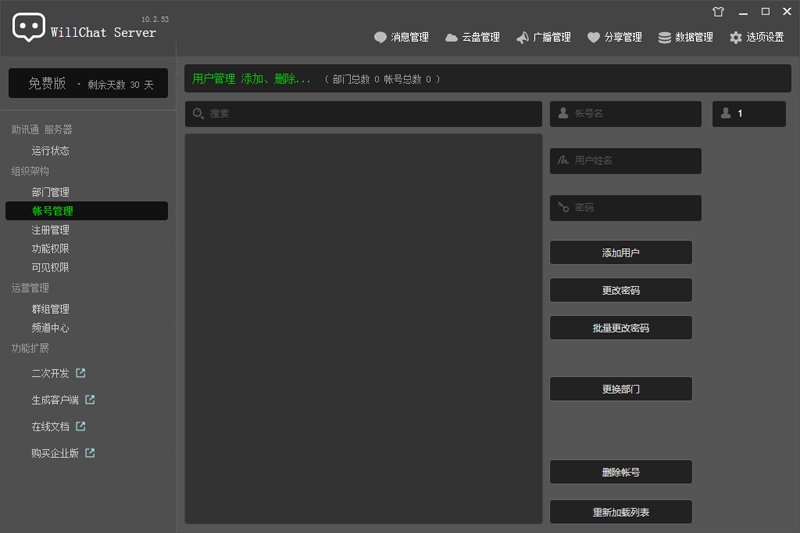Click the 删除帐号 button
Screen dimensions: 800x533
tap(620, 472)
